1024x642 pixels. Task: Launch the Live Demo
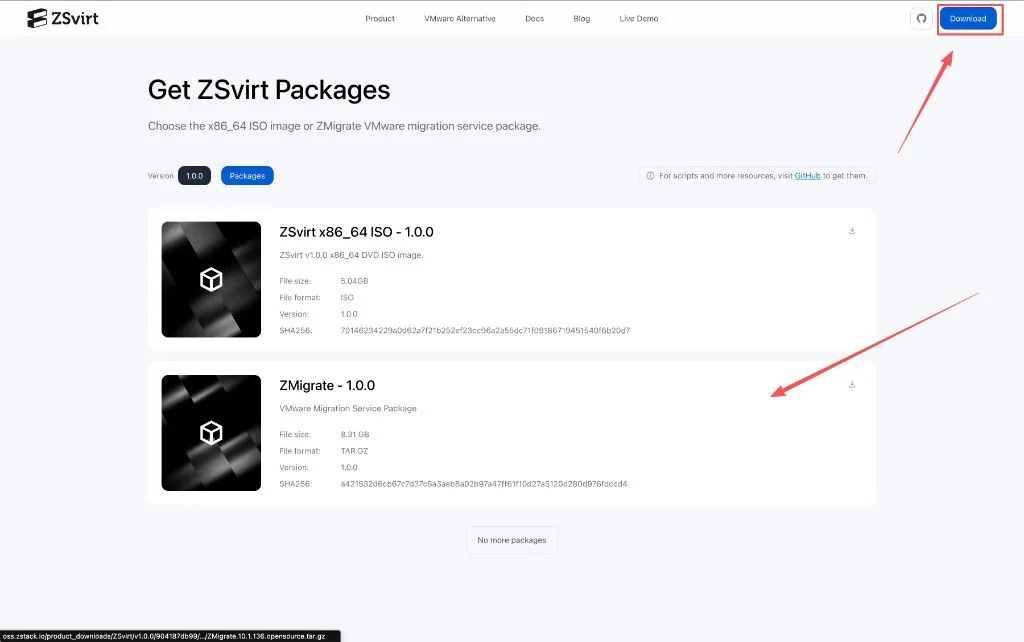[639, 18]
